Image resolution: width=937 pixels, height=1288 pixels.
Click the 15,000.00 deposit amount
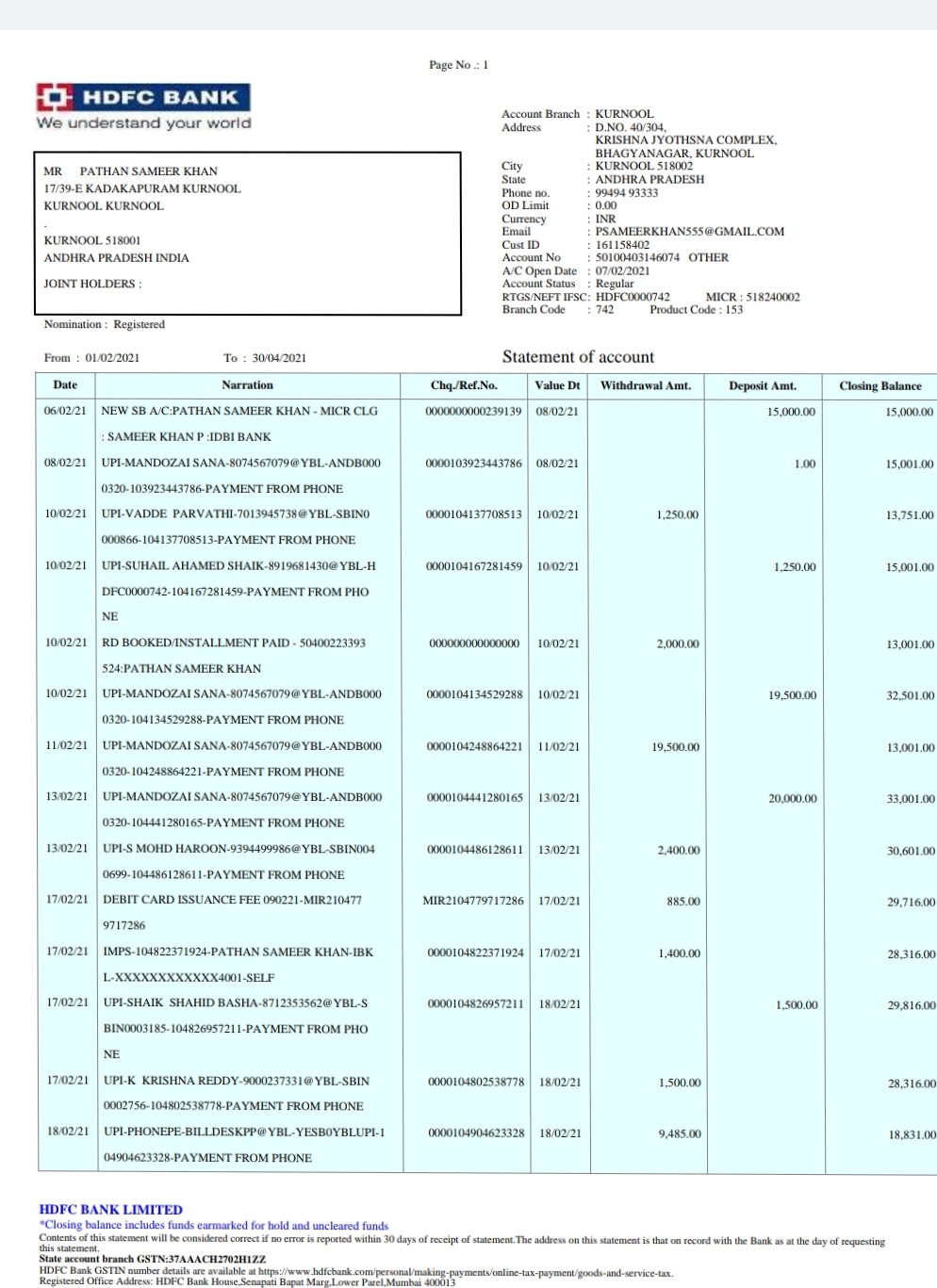pos(791,412)
